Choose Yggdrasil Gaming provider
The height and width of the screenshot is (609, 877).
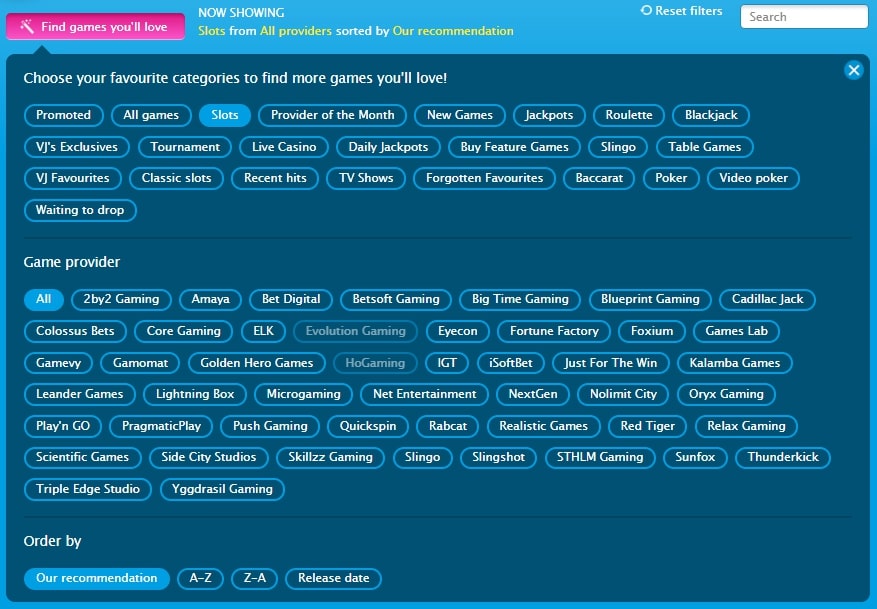point(222,489)
